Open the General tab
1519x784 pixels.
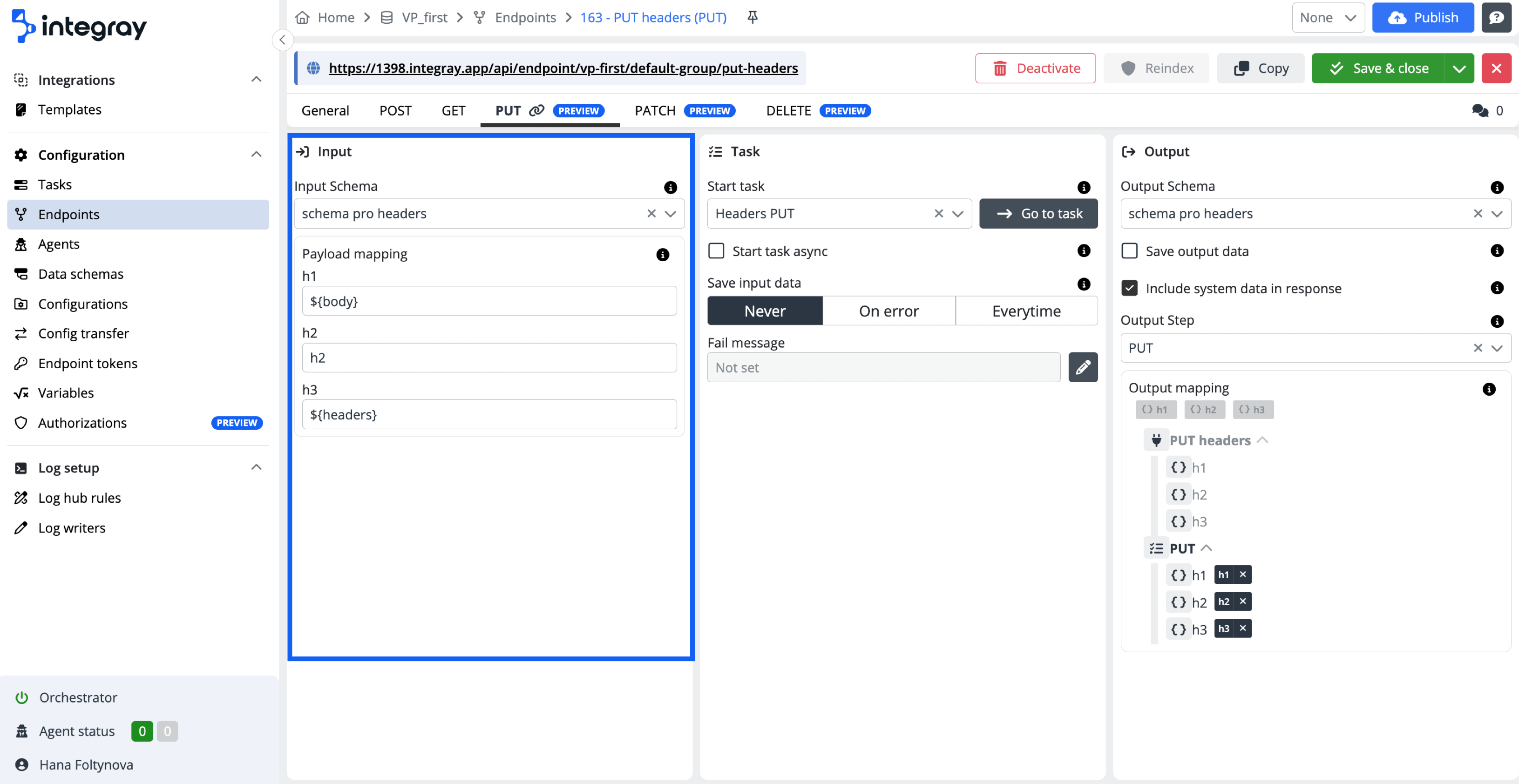[x=325, y=110]
